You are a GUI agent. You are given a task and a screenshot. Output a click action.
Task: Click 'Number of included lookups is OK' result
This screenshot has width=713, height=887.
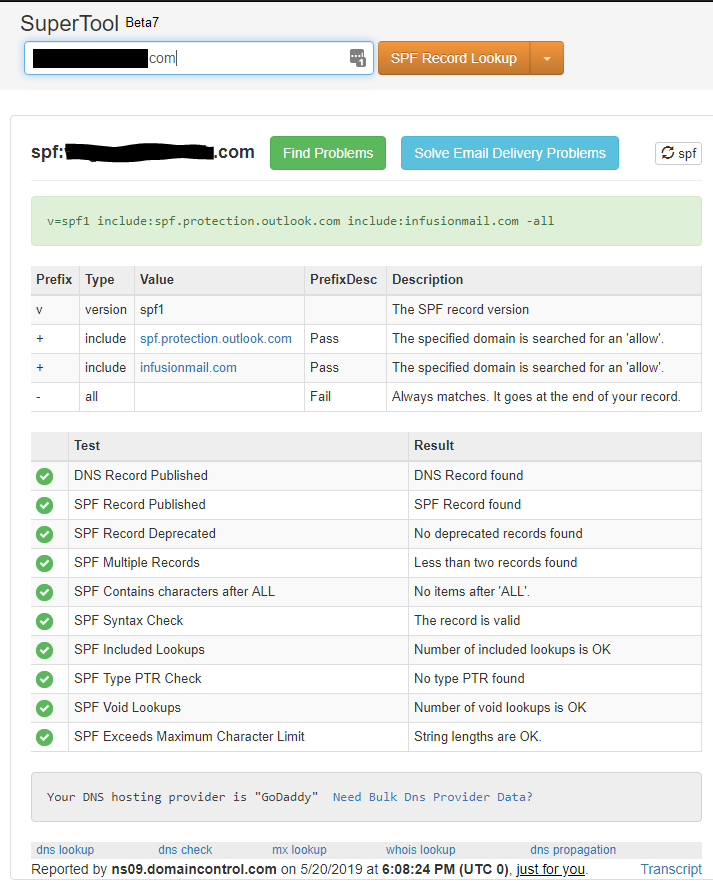point(512,649)
